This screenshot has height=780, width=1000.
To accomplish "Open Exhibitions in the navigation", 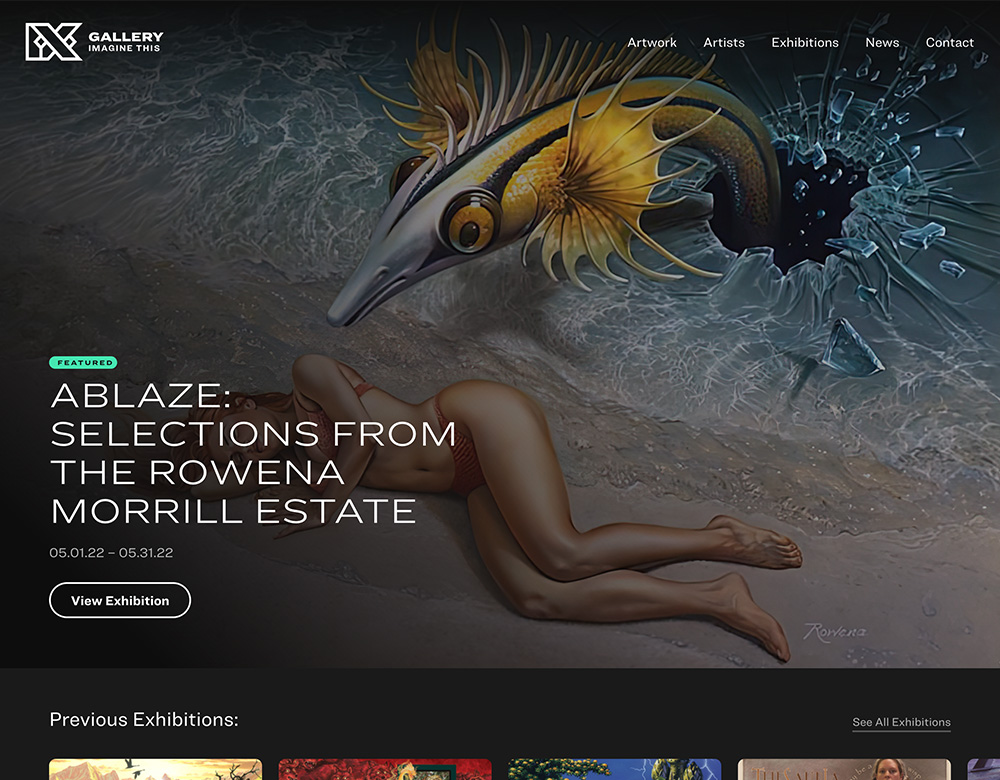I will (x=805, y=43).
